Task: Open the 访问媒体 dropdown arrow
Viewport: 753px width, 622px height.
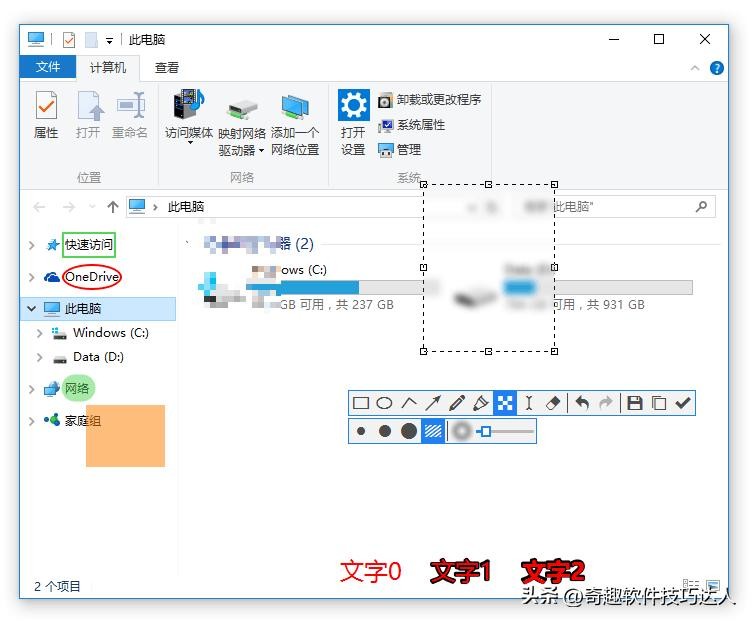Action: (x=189, y=143)
